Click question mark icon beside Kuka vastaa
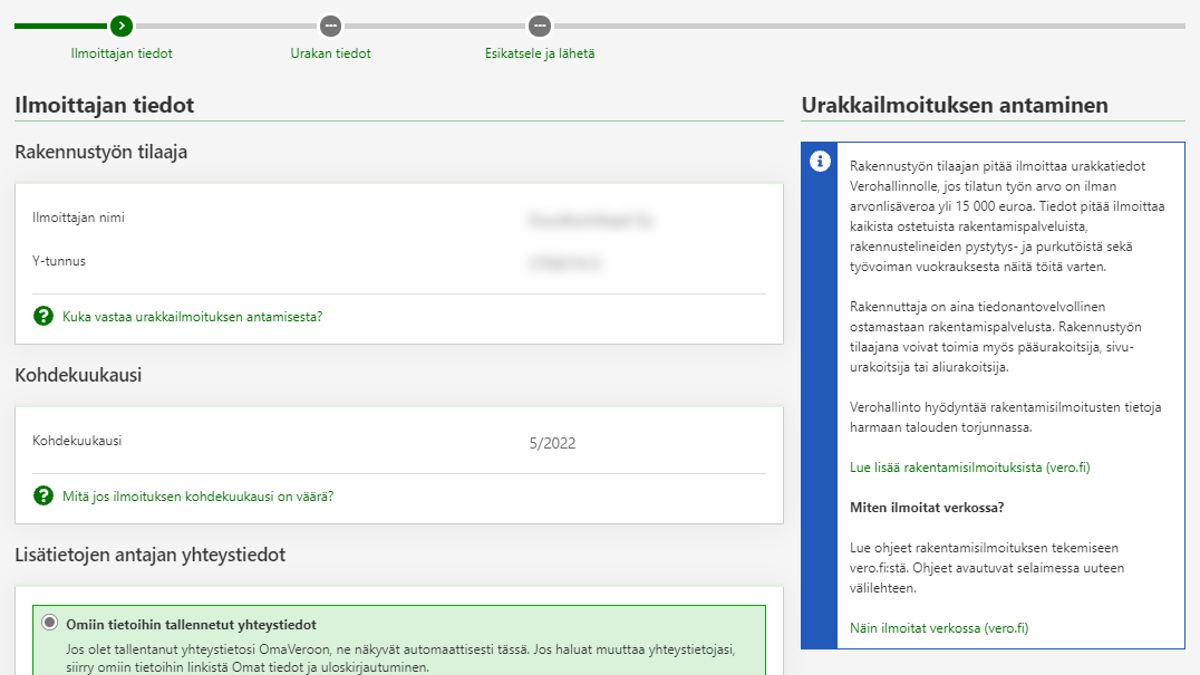1200x675 pixels. coord(43,317)
